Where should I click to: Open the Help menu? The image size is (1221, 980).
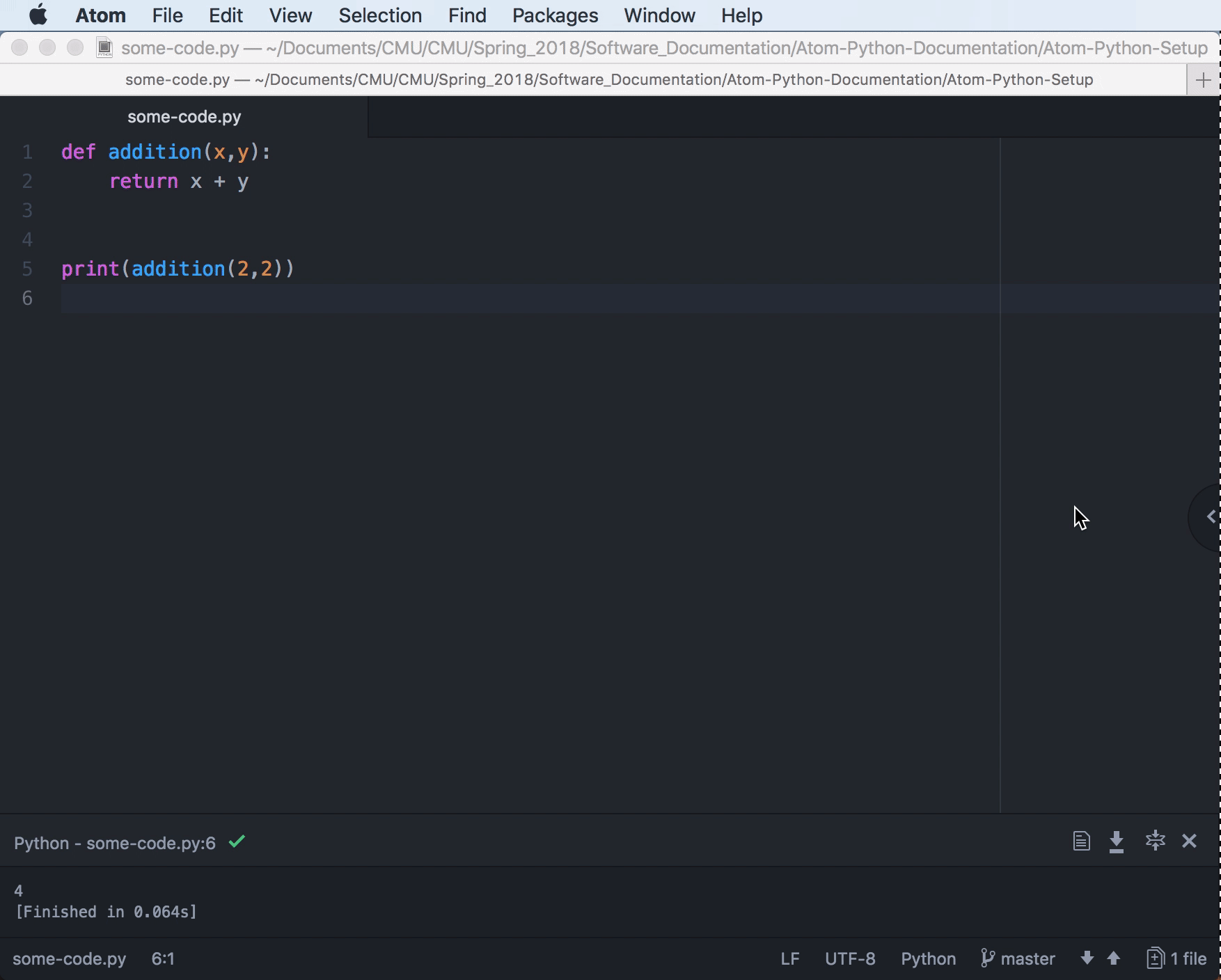[x=741, y=15]
